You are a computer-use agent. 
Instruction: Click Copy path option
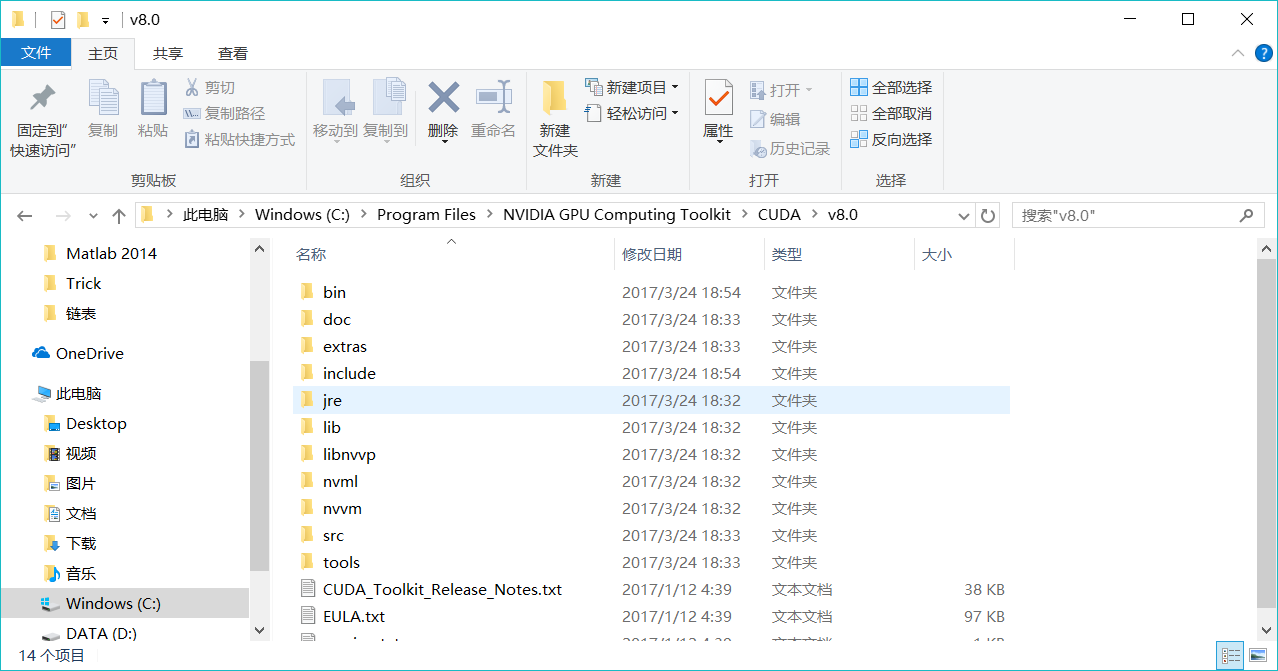225,114
